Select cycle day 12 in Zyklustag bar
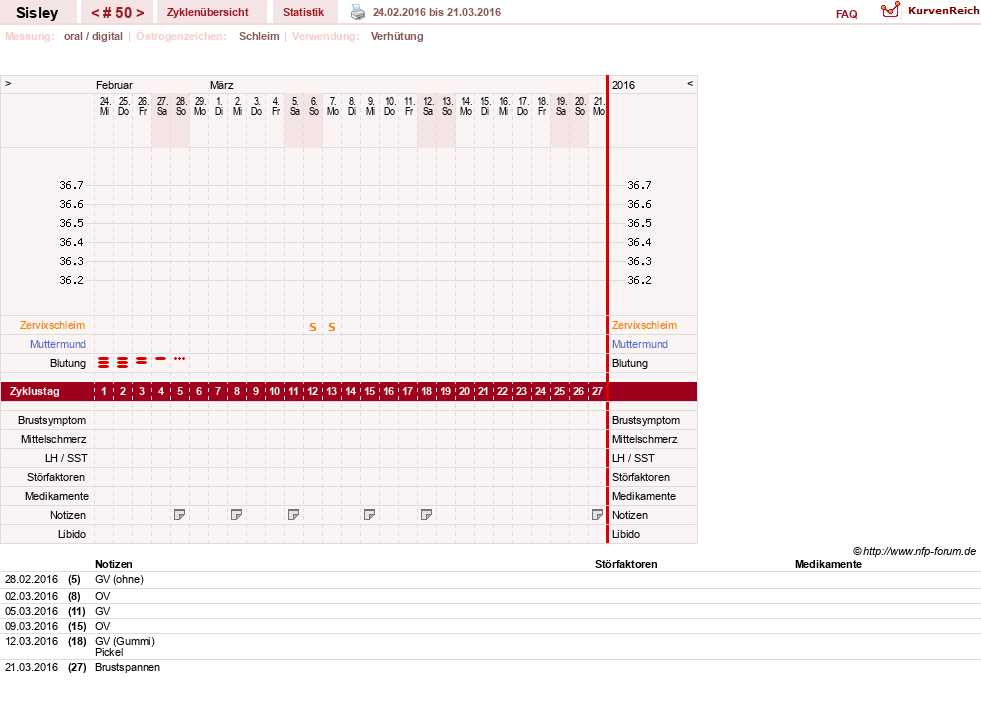 [x=313, y=392]
